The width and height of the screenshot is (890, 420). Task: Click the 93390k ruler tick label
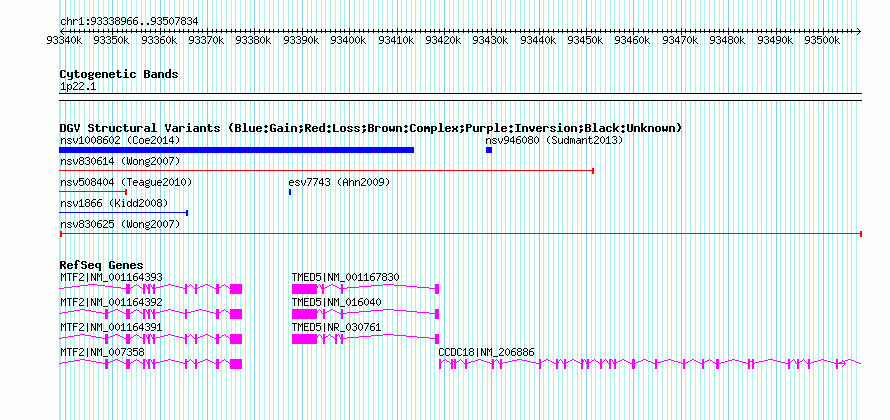[299, 40]
